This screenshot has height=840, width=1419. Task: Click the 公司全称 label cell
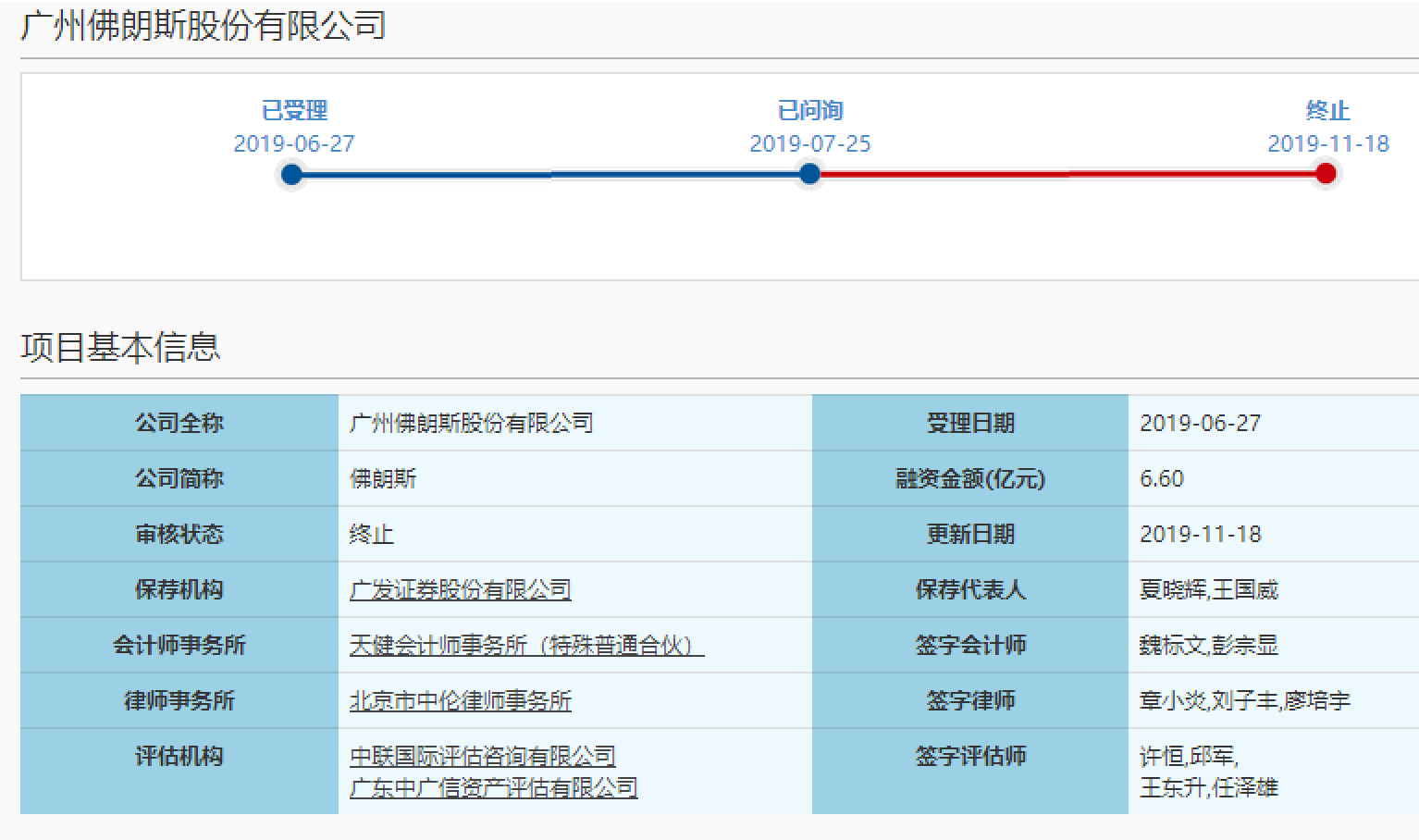pyautogui.click(x=179, y=423)
